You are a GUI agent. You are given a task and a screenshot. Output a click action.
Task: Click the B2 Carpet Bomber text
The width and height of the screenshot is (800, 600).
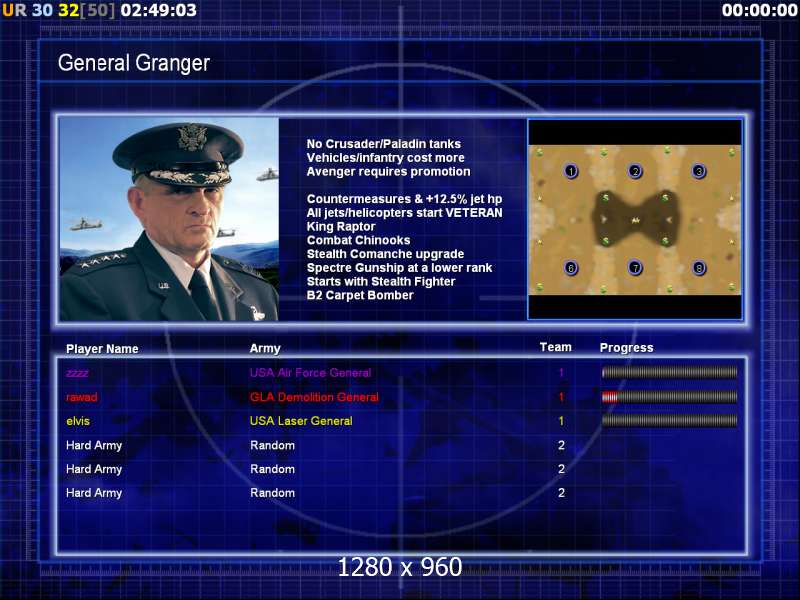(360, 295)
